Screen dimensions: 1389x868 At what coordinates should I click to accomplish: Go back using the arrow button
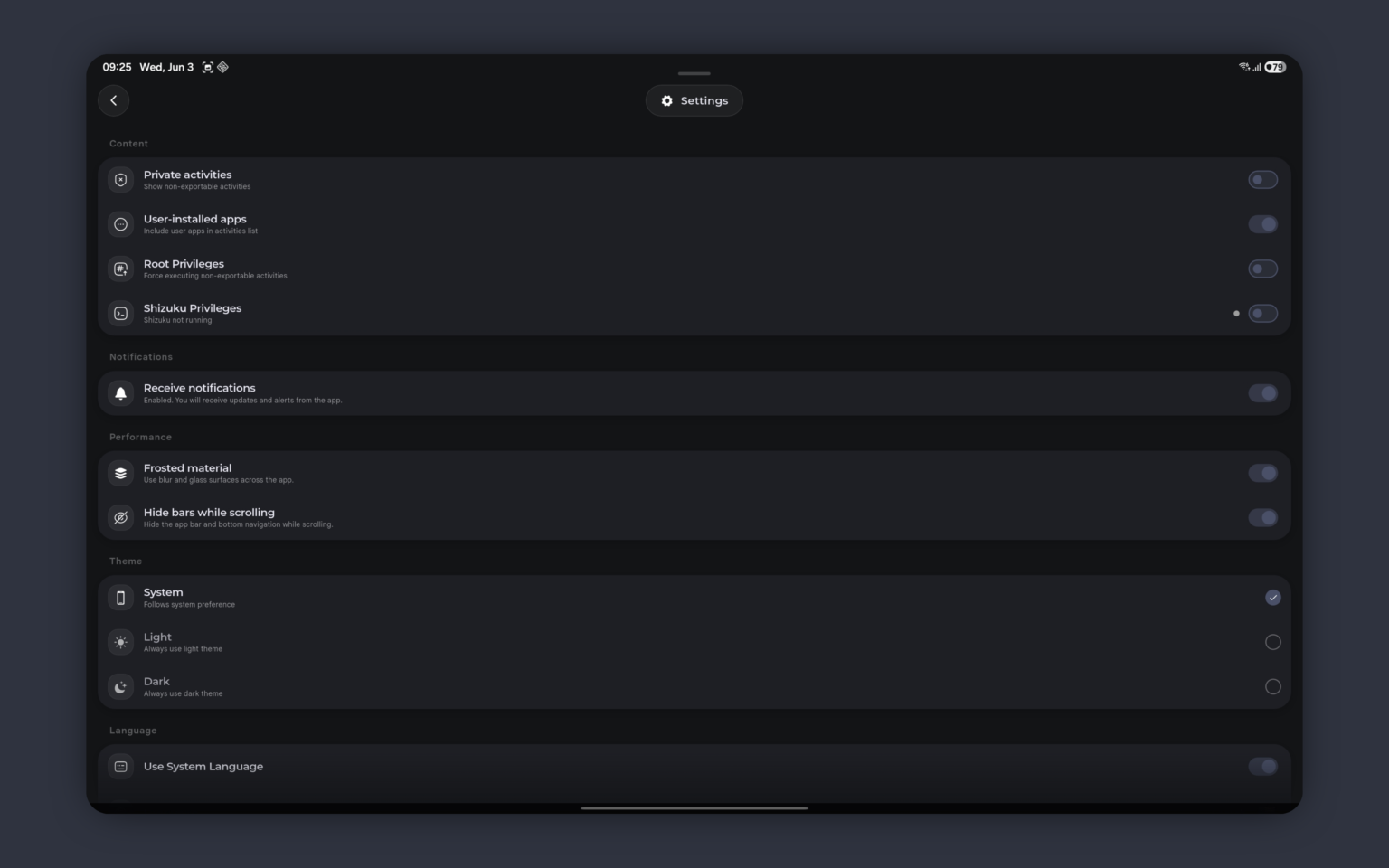coord(113,100)
